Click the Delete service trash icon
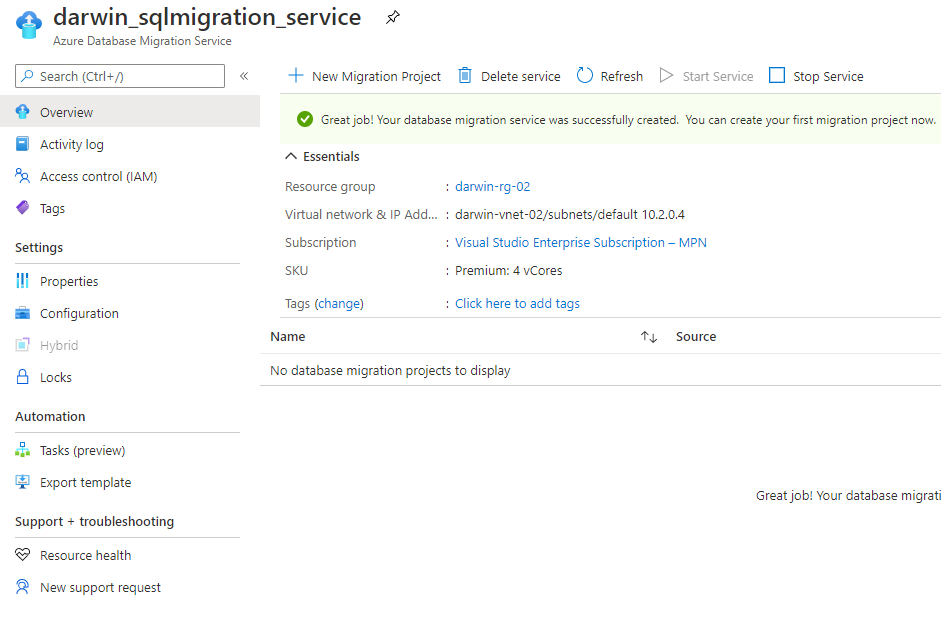The height and width of the screenshot is (618, 941). [465, 76]
